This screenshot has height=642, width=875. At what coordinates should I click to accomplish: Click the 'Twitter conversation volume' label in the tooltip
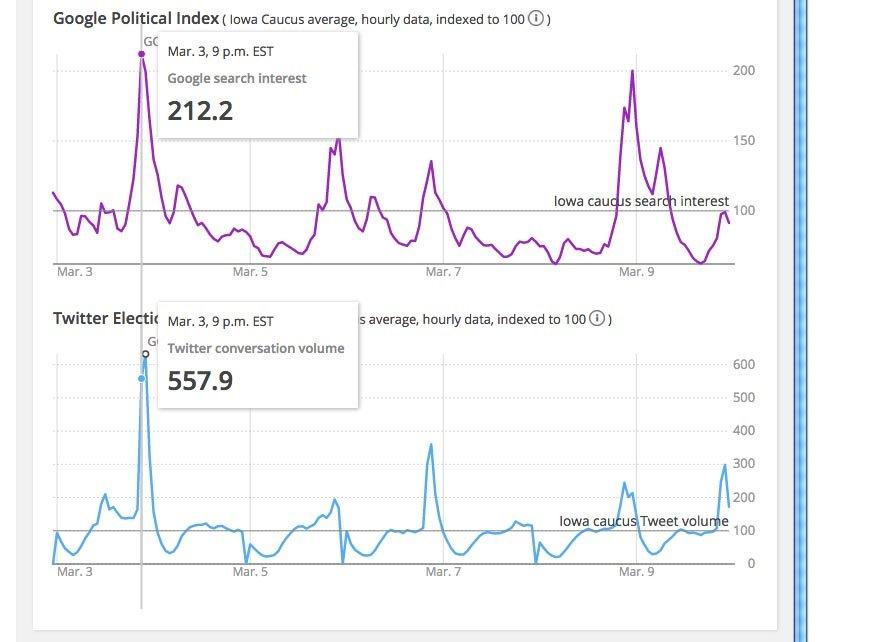256,348
